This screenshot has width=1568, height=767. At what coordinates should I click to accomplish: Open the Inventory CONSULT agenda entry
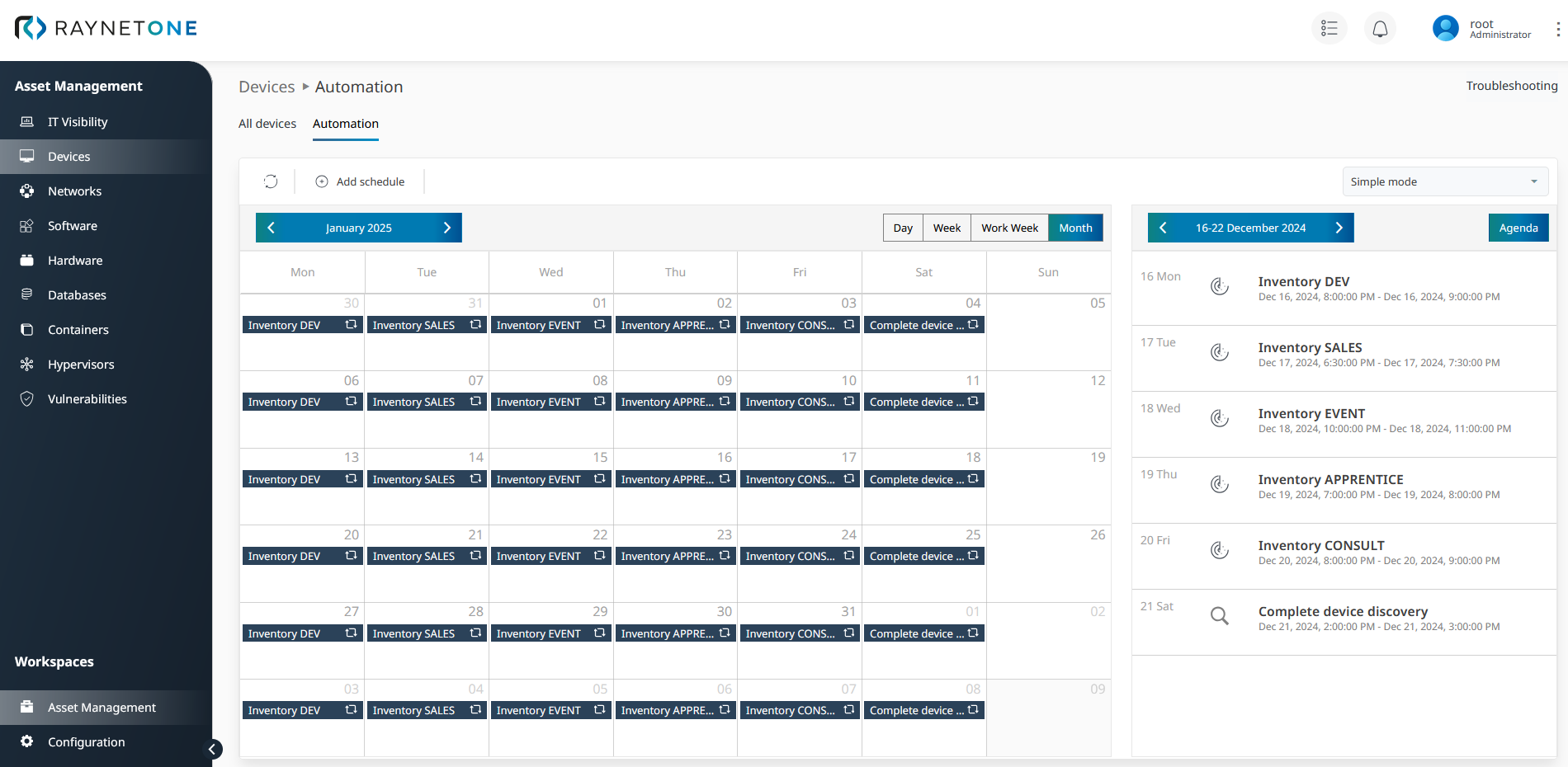[x=1320, y=546]
